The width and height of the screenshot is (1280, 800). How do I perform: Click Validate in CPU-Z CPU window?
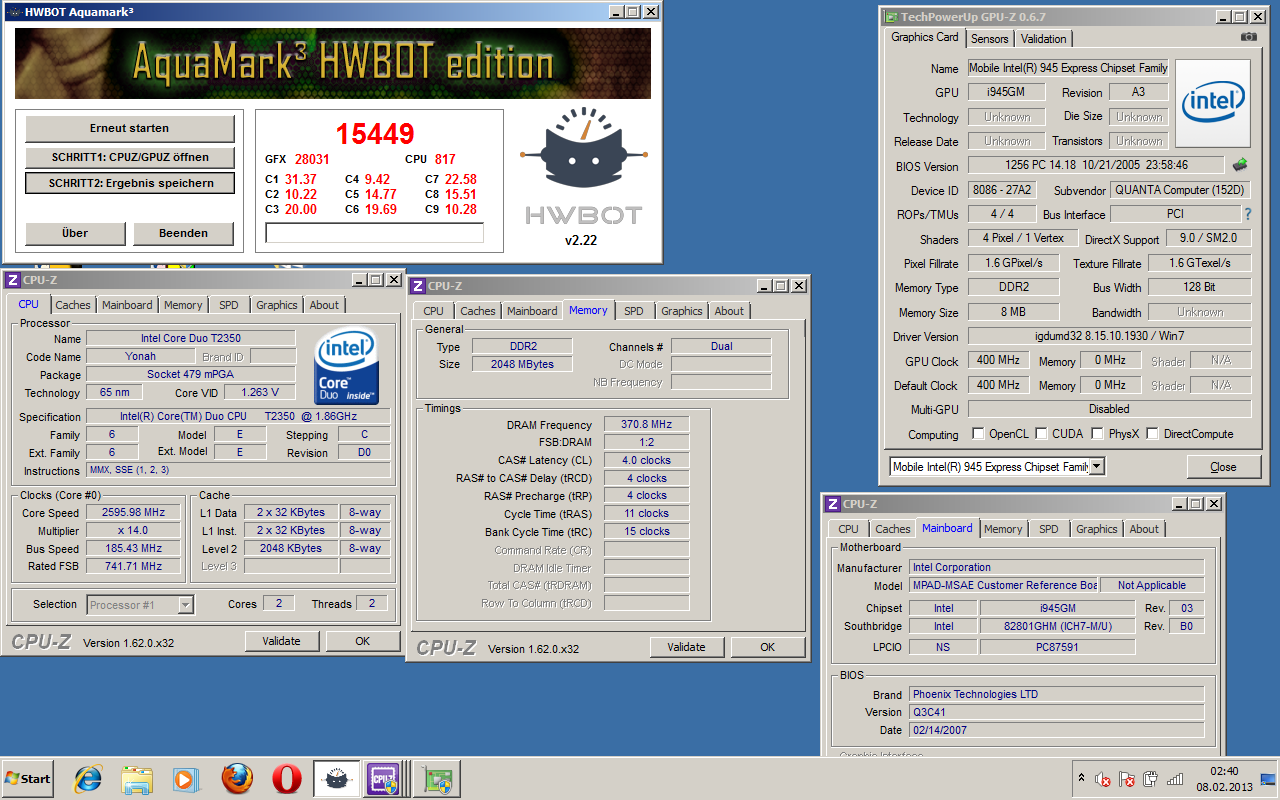point(282,641)
